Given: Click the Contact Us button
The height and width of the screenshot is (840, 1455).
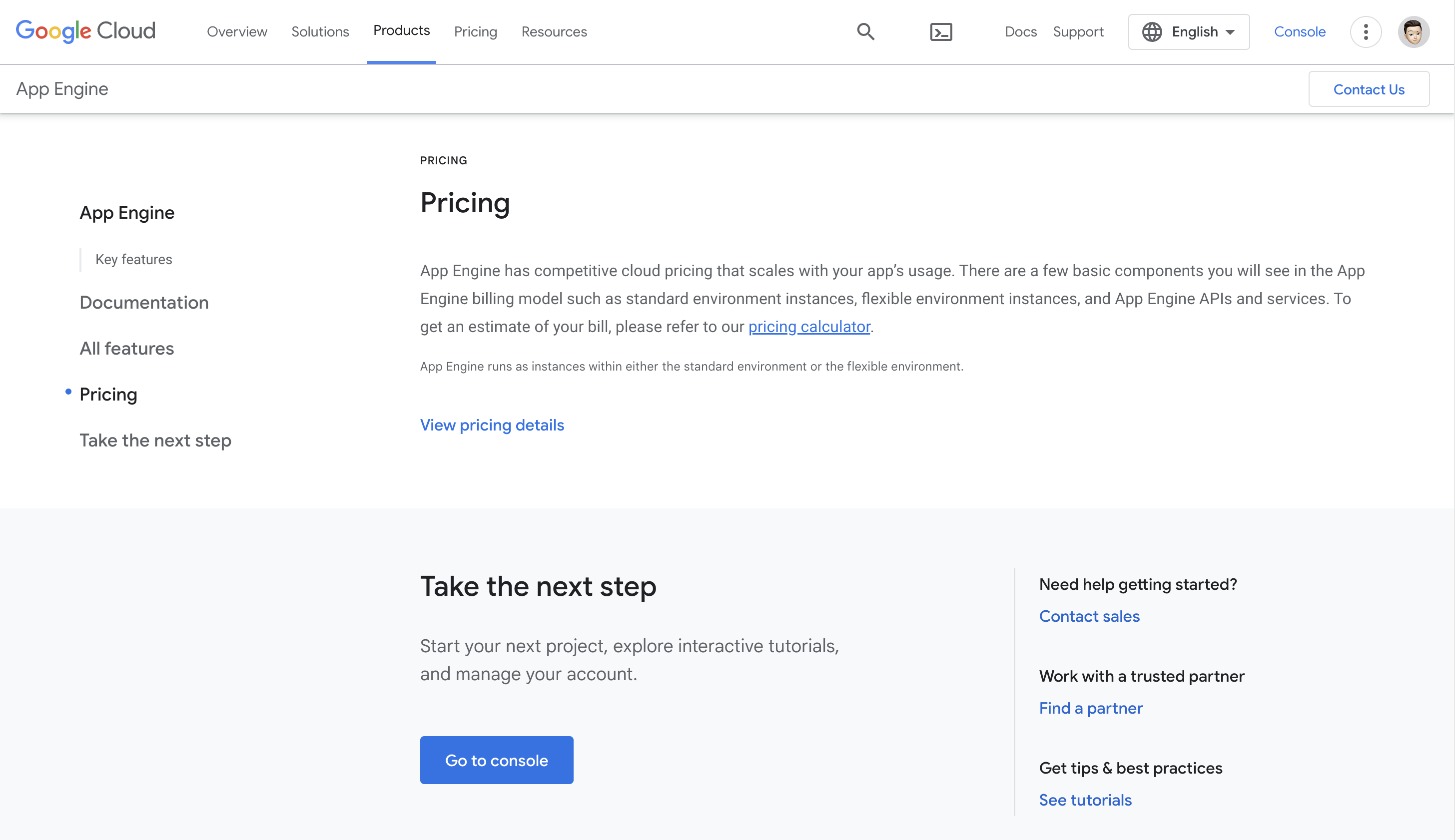Looking at the screenshot, I should (1369, 88).
